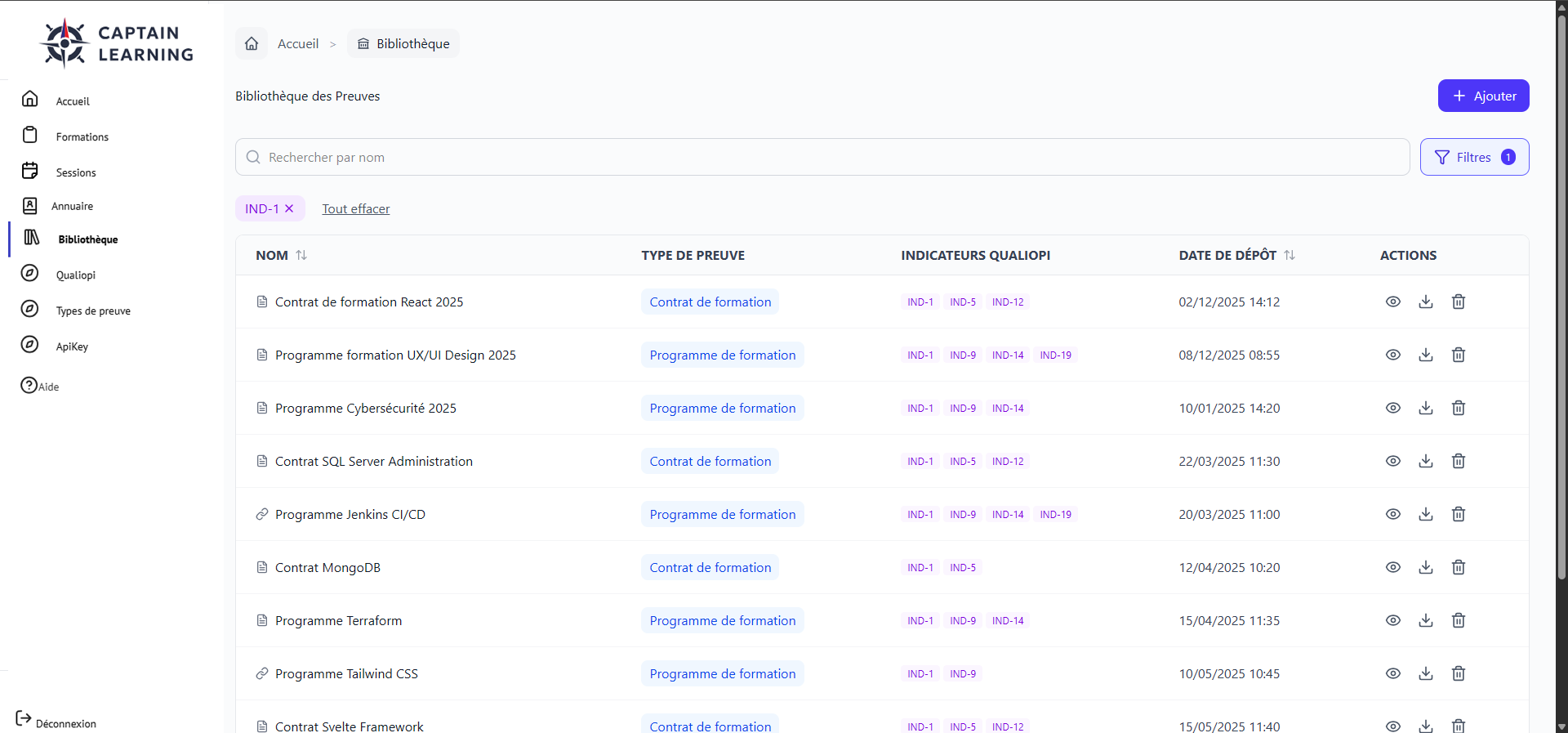The image size is (1568, 733).
Task: Go to Formations in sidebar
Action: click(82, 136)
